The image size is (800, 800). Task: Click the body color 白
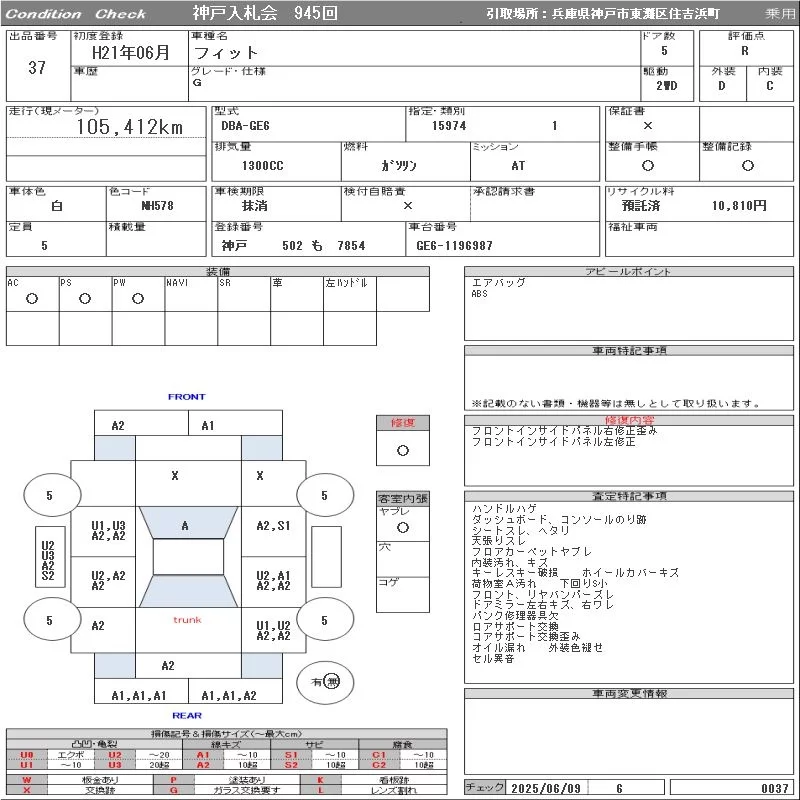click(57, 206)
